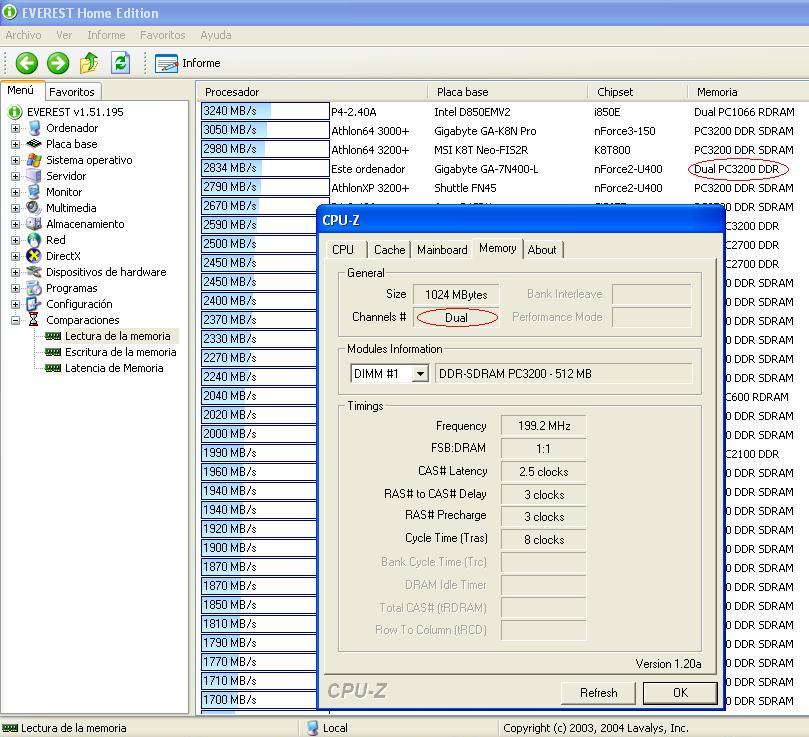Expand the Multimedia tree node

(15, 208)
